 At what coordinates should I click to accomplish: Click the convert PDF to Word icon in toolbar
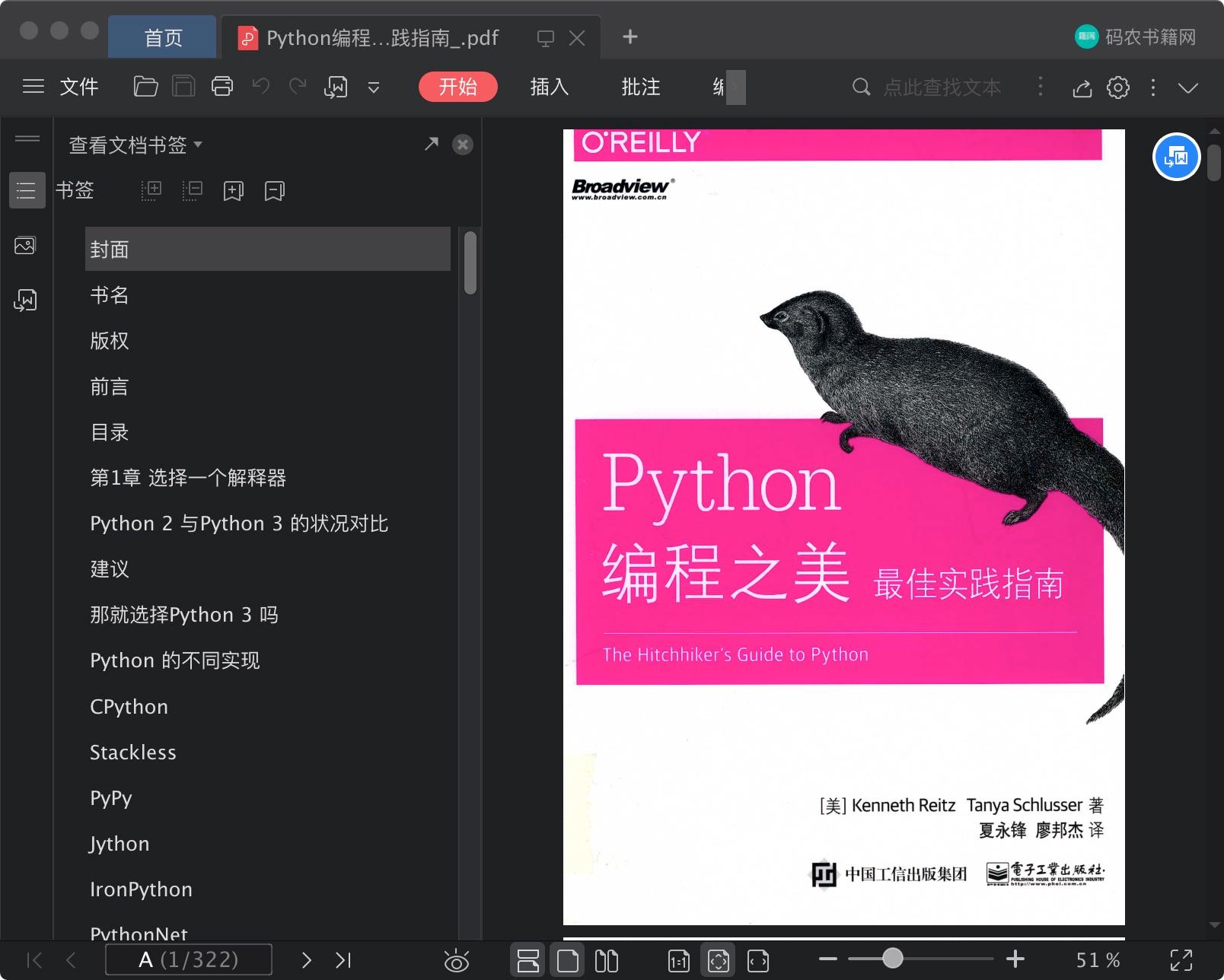click(336, 87)
